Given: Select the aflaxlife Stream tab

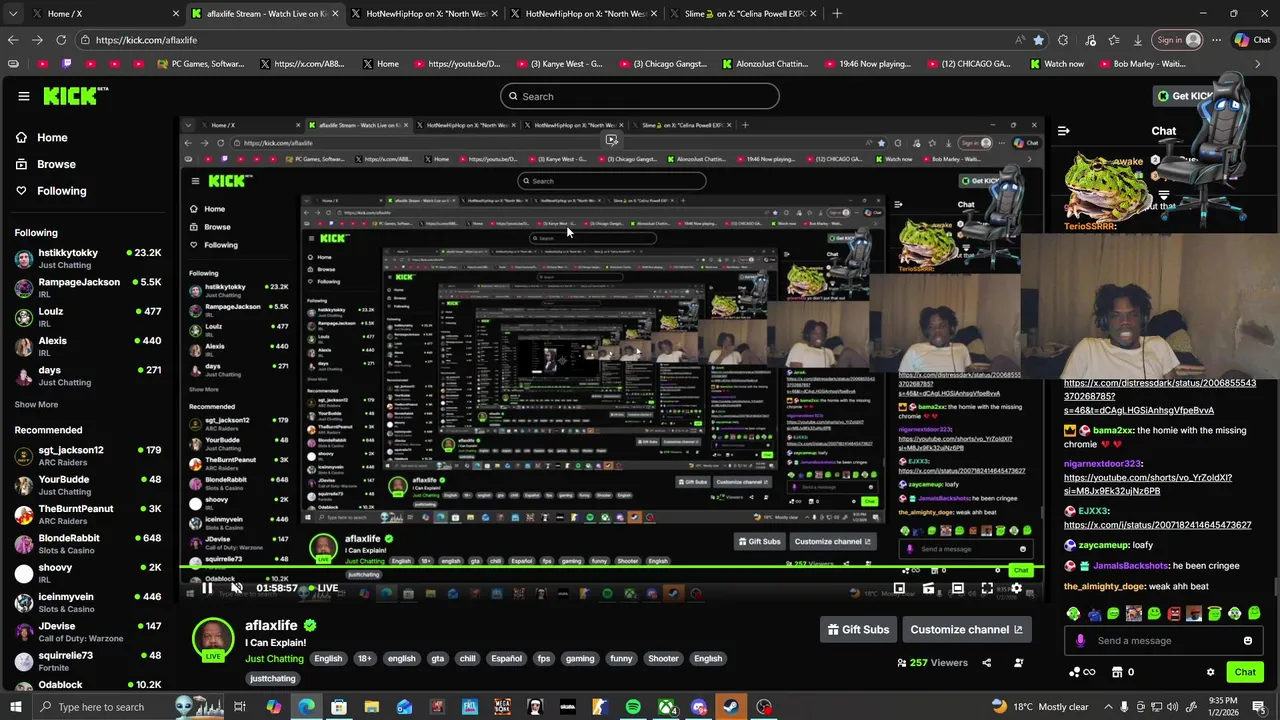Looking at the screenshot, I should point(264,14).
